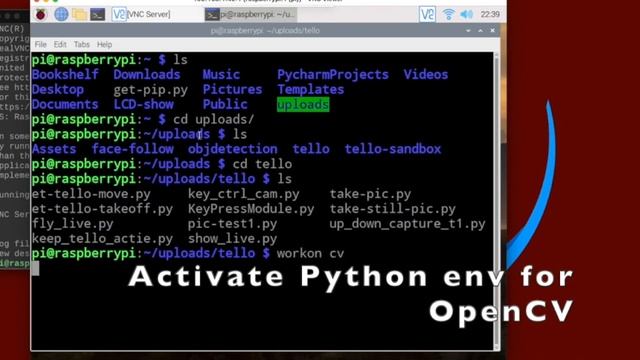This screenshot has width=640, height=360.
Task: Click the Bookshelf directory name
Action: click(65, 75)
